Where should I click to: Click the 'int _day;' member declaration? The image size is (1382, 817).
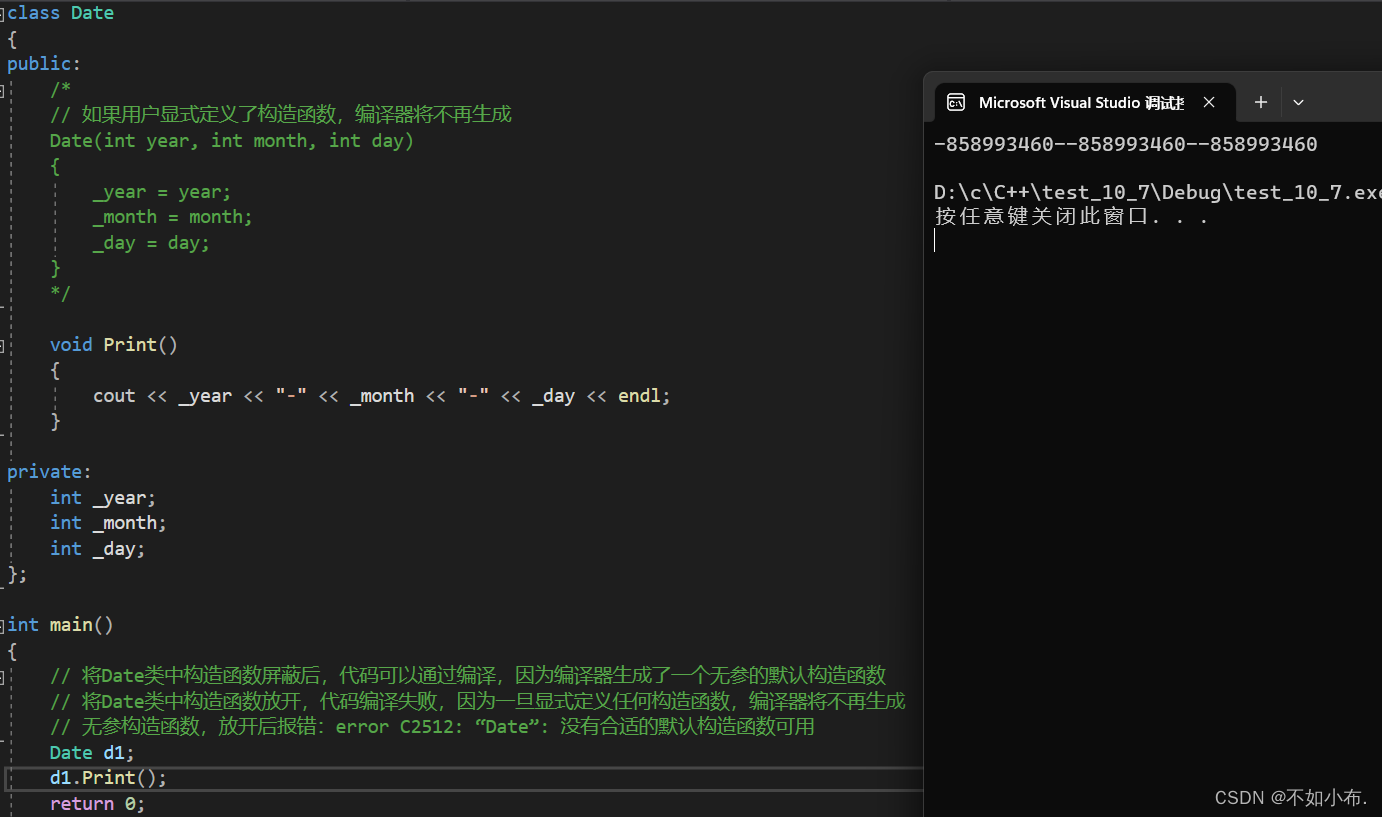(98, 549)
